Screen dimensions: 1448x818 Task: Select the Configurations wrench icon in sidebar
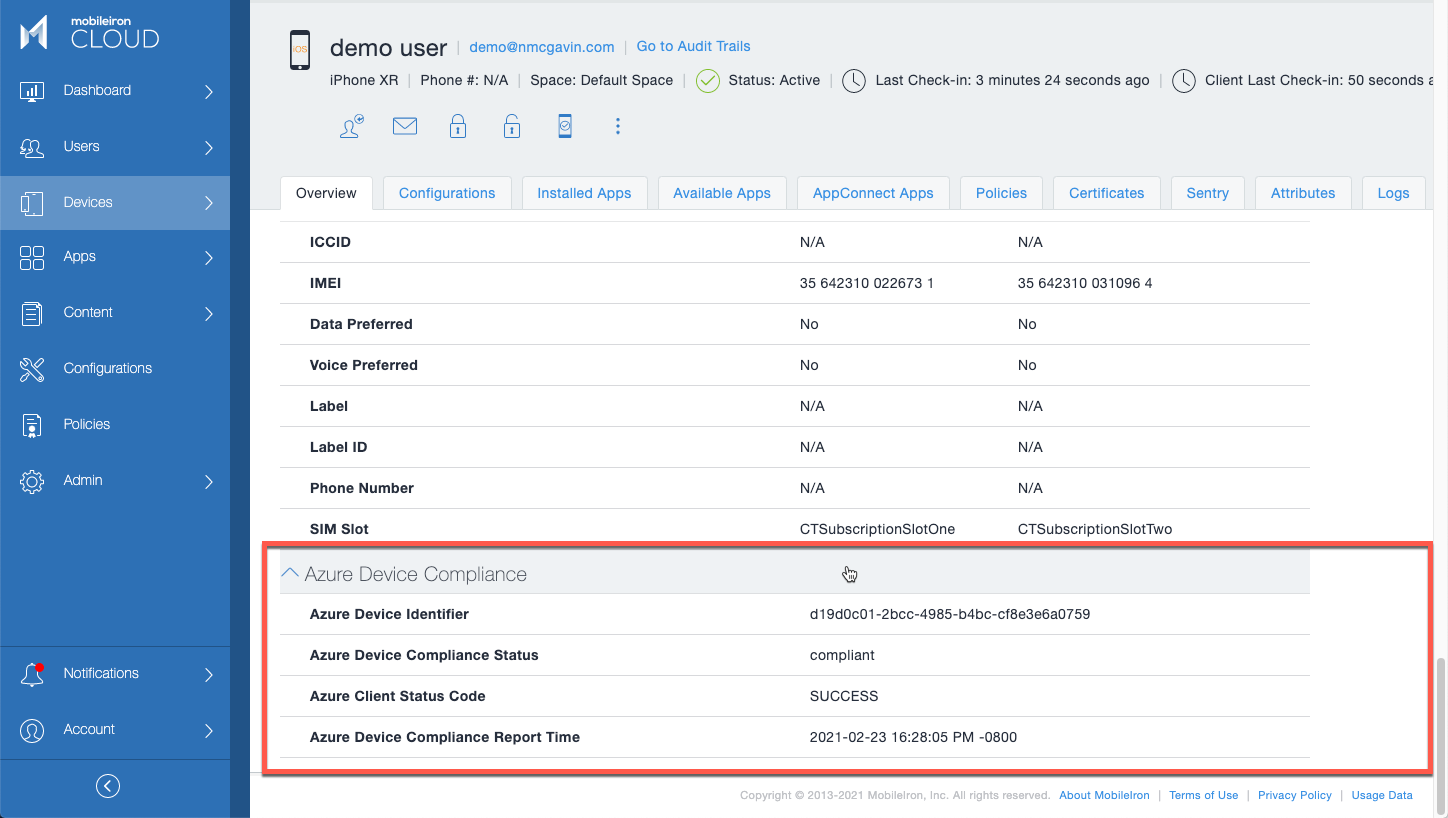(32, 368)
